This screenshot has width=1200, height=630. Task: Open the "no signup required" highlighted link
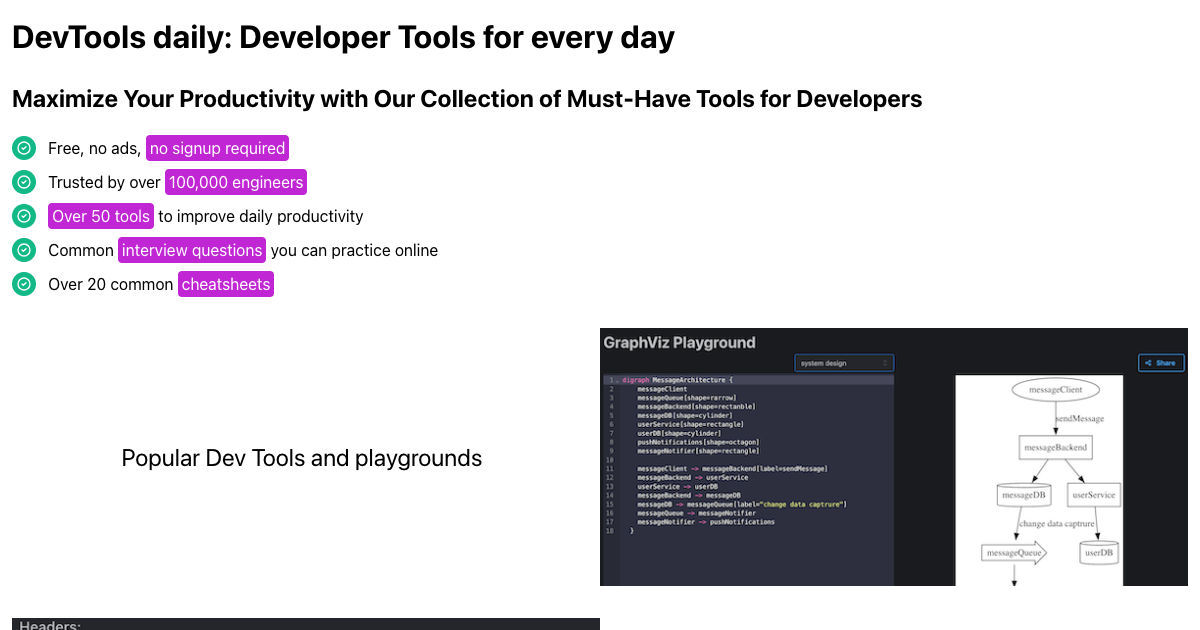pos(218,148)
